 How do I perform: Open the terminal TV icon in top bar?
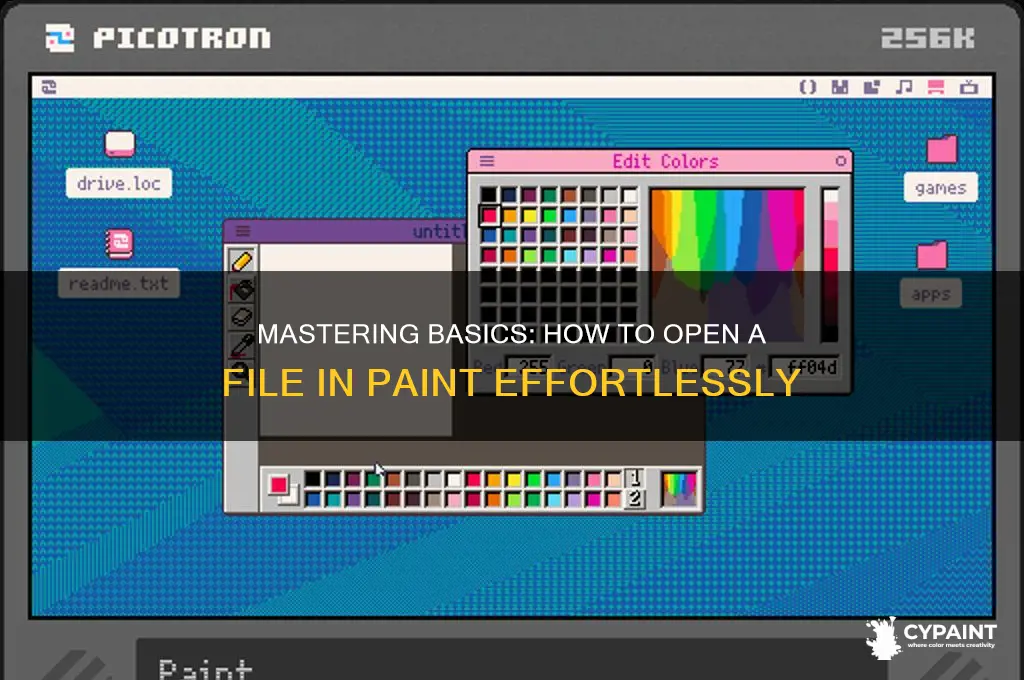(x=968, y=87)
